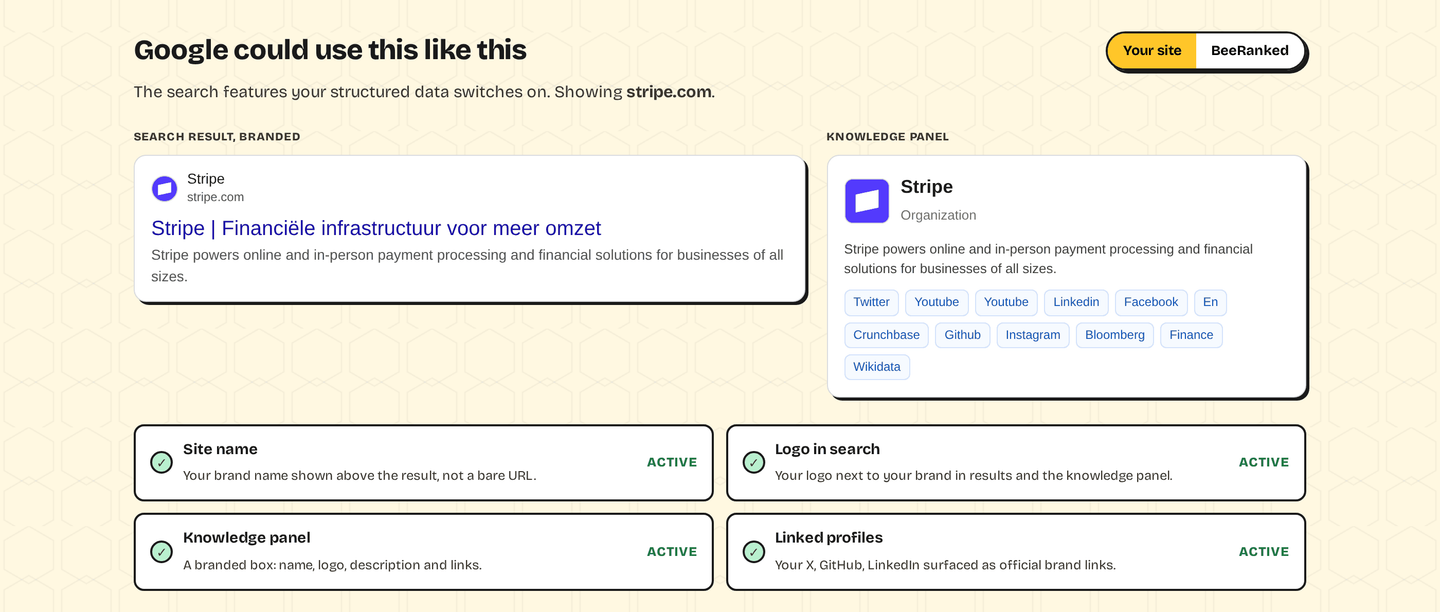Click the Knowledge panel card title
Image resolution: width=1440 pixels, height=612 pixels.
(x=247, y=538)
